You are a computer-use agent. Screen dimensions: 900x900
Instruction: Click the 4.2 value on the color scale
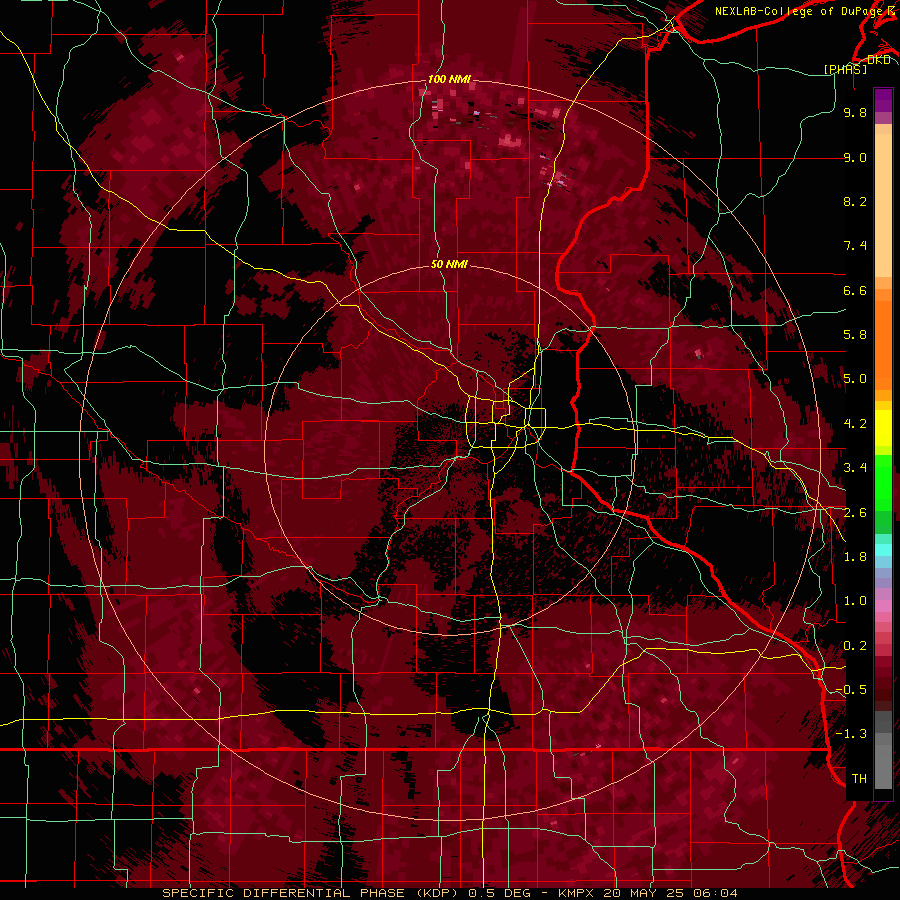pos(855,424)
